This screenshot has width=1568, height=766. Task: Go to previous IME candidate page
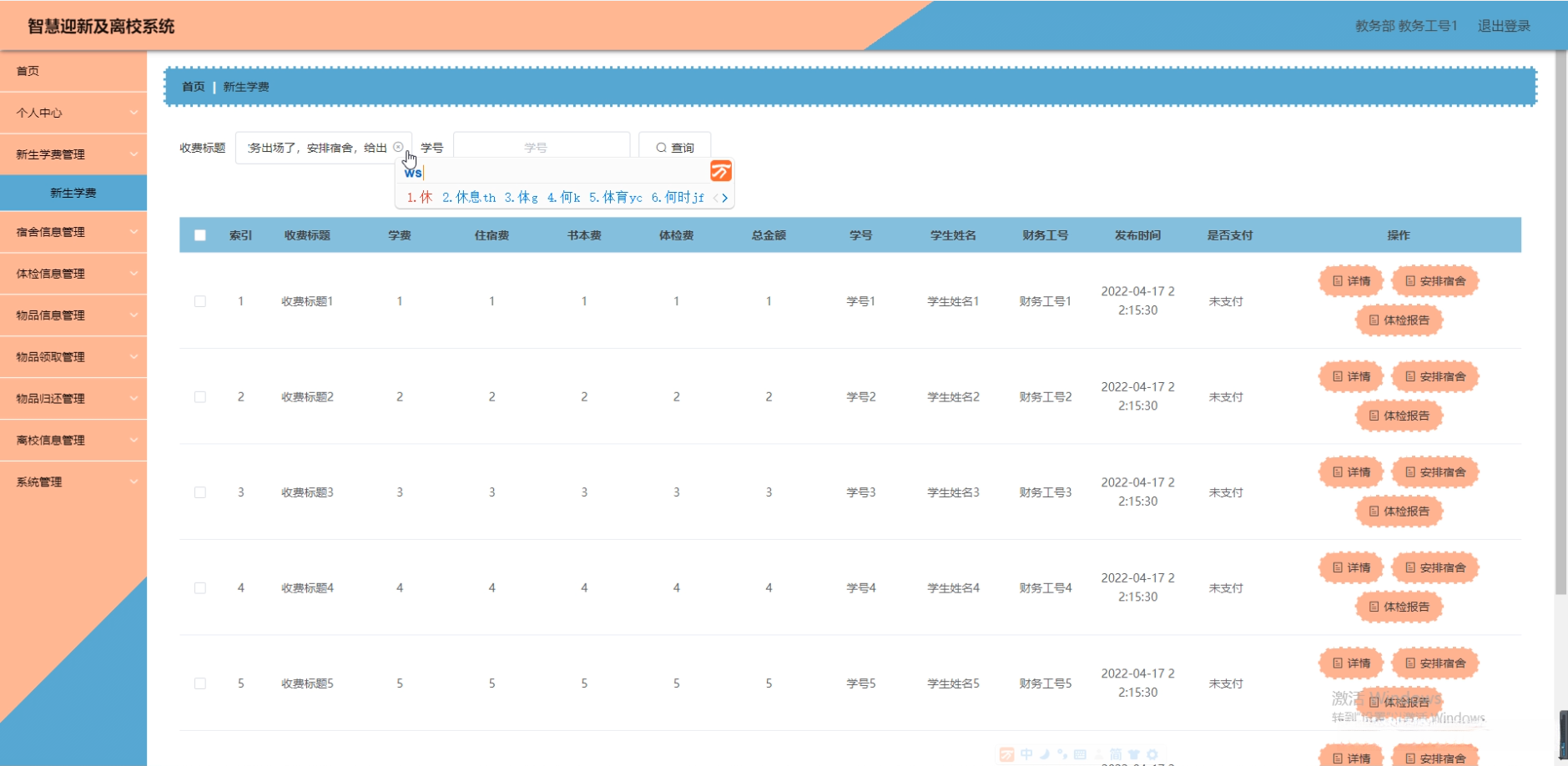[x=715, y=198]
